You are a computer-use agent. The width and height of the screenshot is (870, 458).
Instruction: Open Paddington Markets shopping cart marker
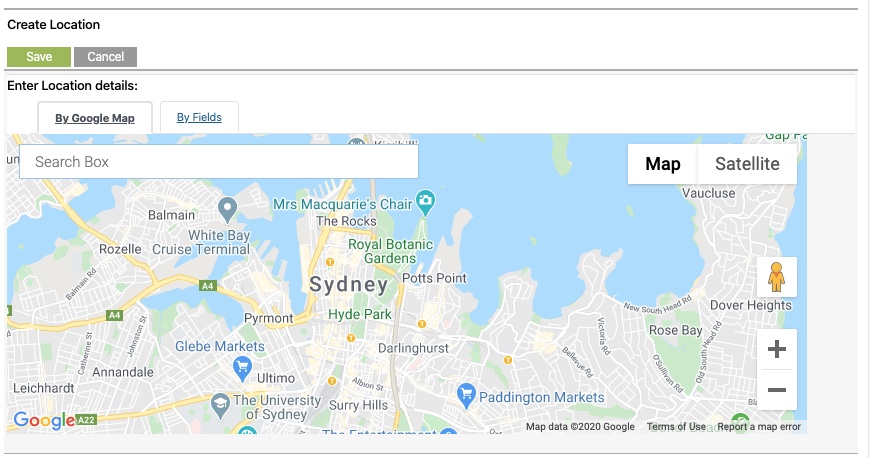[466, 396]
